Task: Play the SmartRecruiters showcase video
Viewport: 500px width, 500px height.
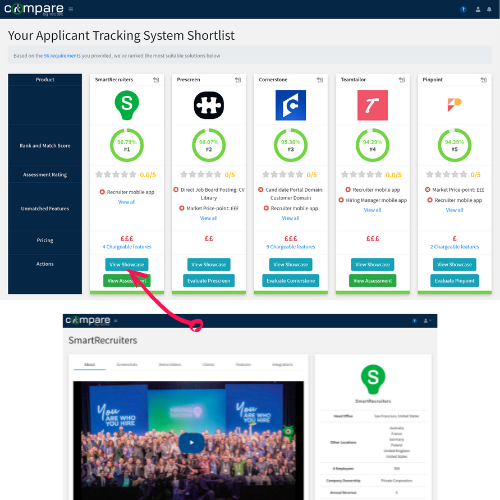Action: point(192,442)
